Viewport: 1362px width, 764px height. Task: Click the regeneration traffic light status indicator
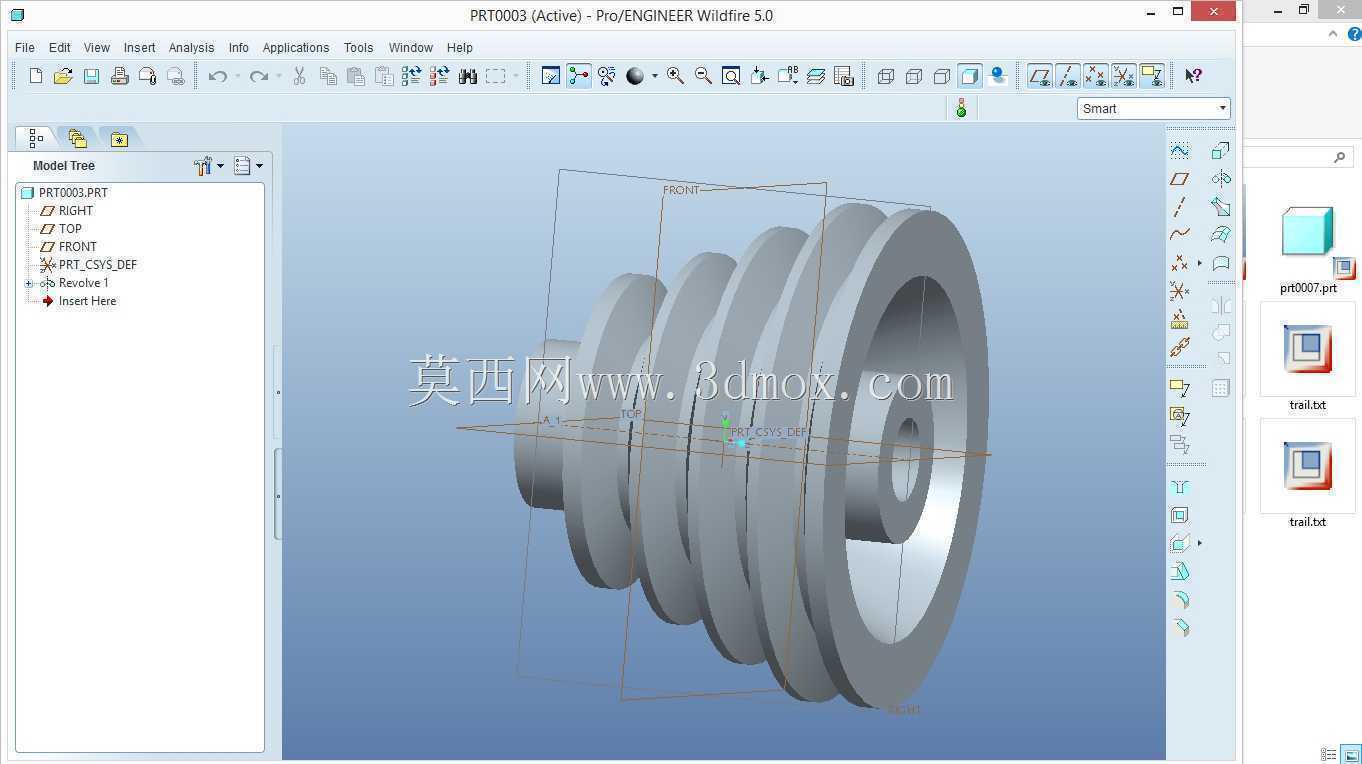coord(961,108)
